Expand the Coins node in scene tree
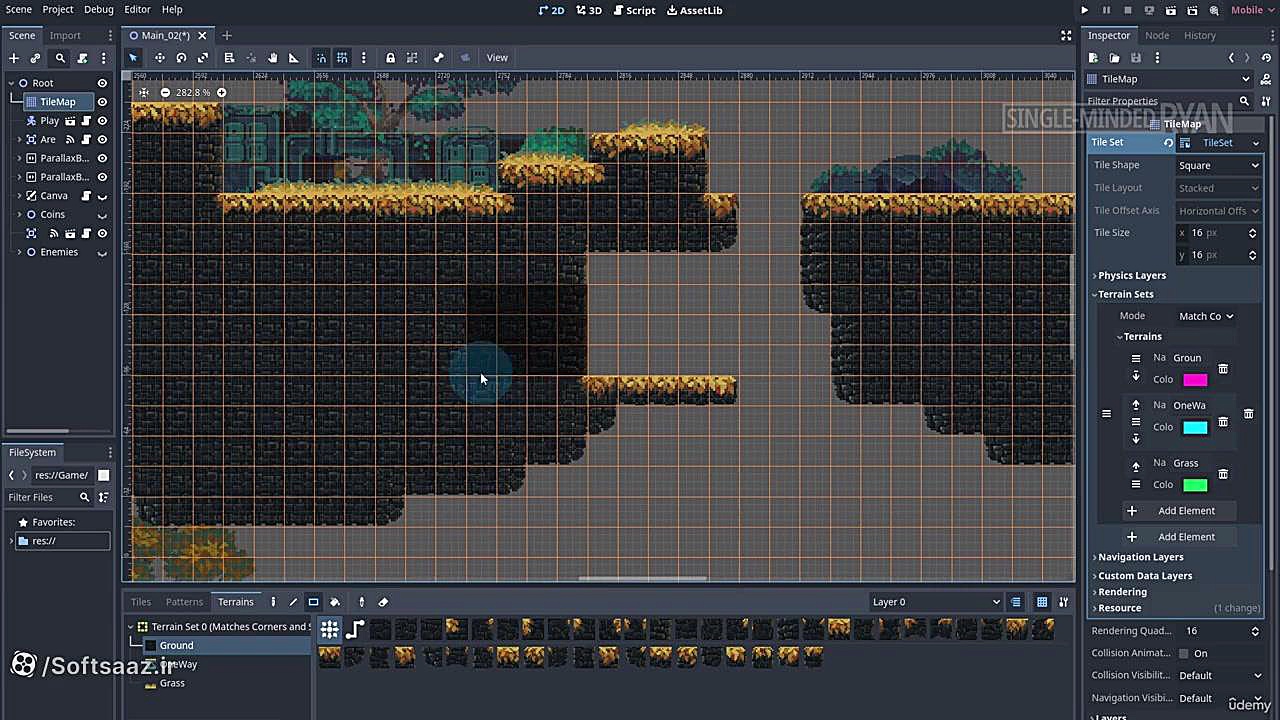The image size is (1280, 720). tap(19, 214)
